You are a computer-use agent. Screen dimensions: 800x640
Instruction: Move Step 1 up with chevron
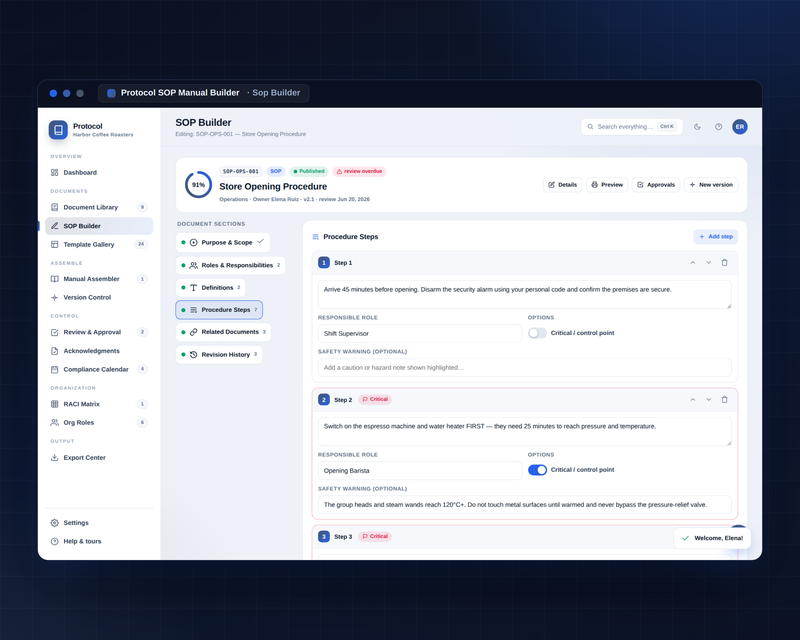tap(693, 263)
